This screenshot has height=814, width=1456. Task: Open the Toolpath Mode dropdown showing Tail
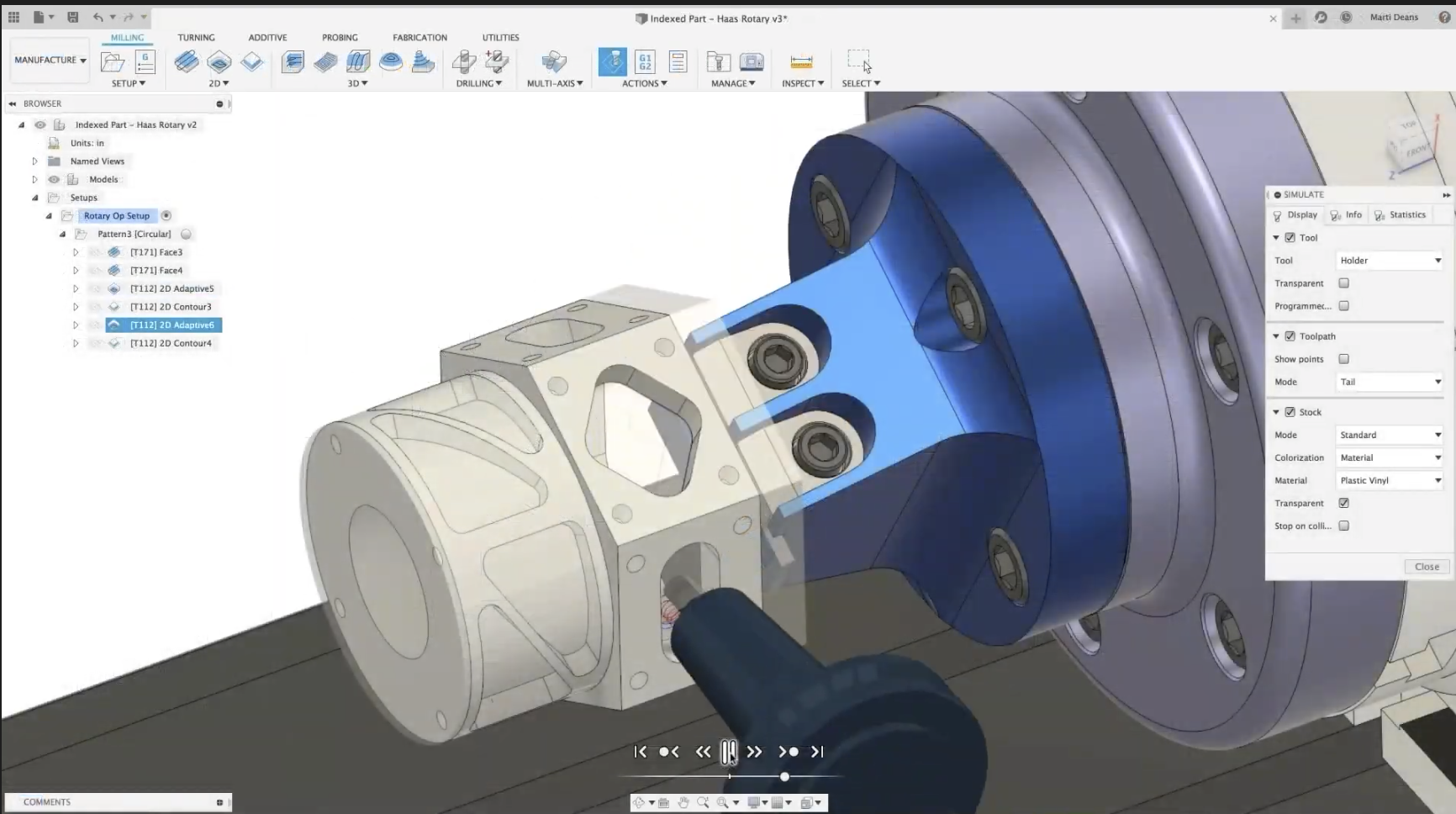click(1390, 382)
